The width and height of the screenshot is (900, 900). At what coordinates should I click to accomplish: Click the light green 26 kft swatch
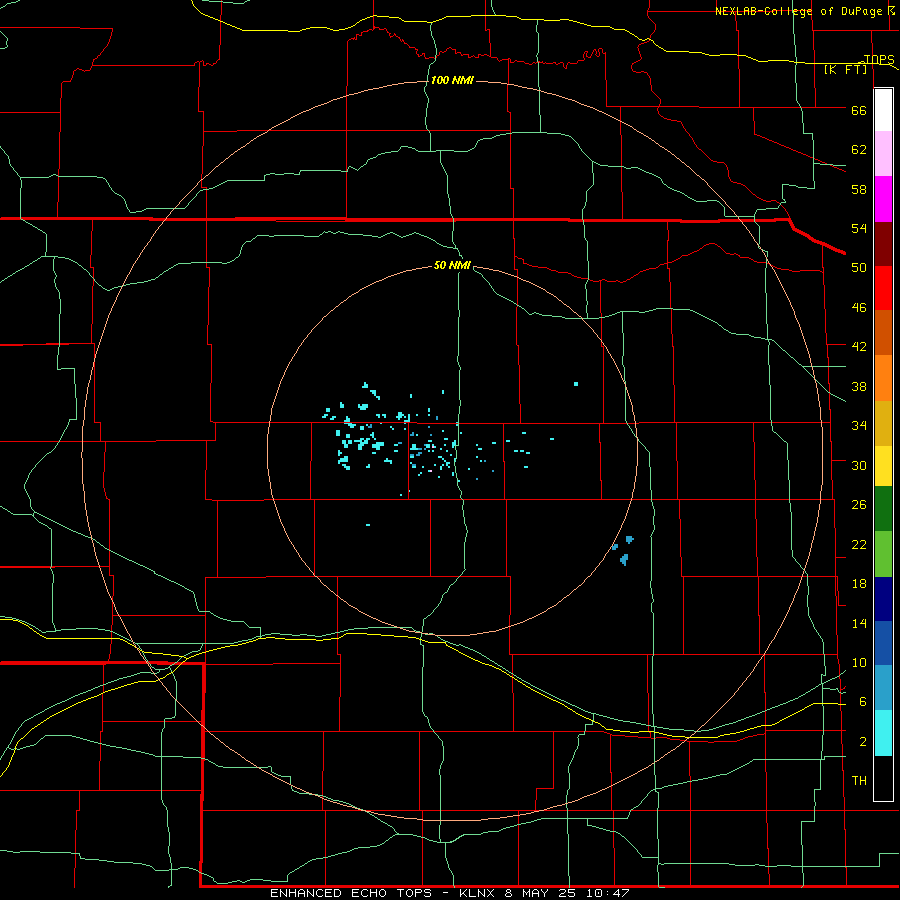883,554
